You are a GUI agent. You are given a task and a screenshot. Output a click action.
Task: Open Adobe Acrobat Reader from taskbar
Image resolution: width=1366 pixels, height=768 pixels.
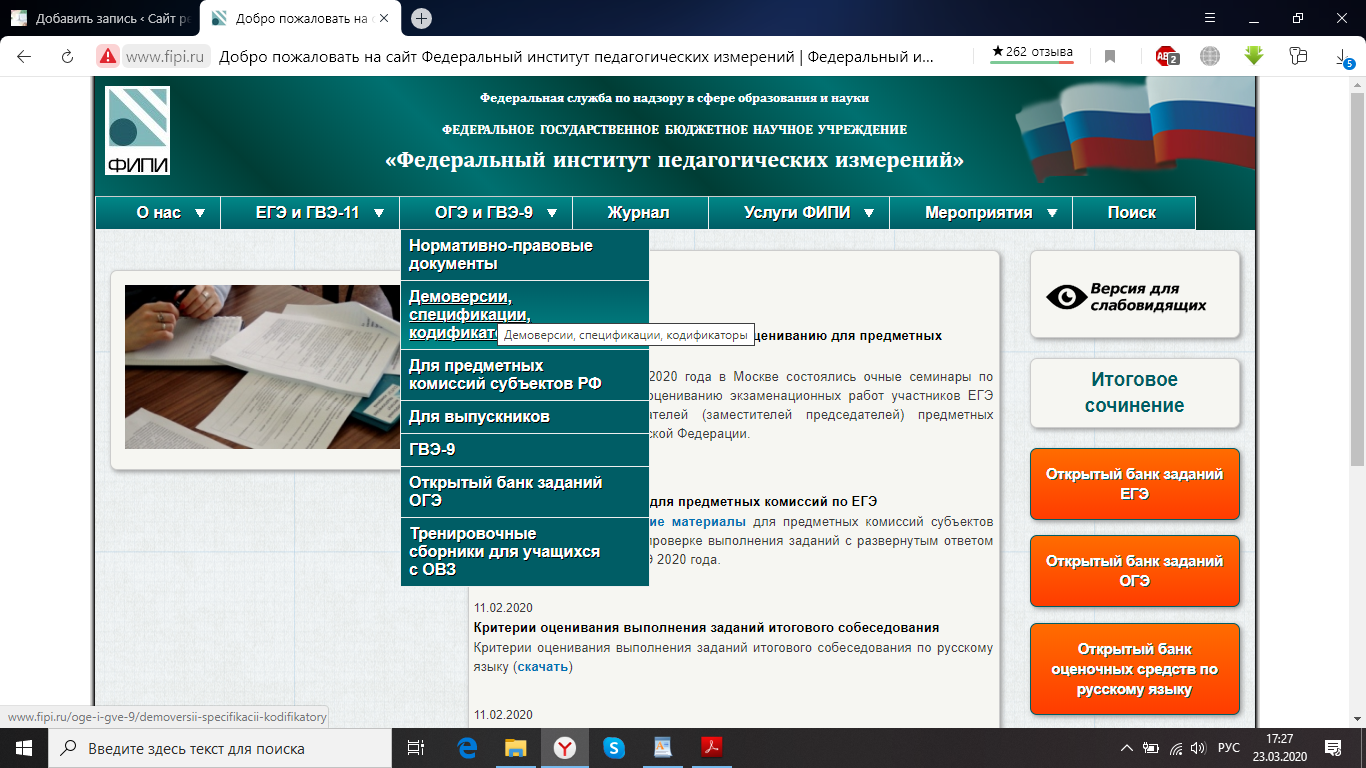click(x=712, y=747)
